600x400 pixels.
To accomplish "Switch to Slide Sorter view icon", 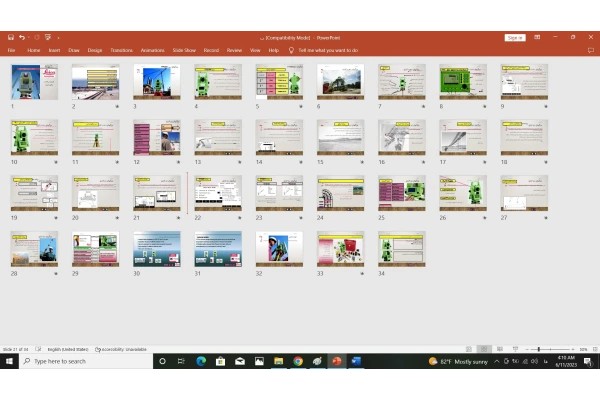I will pos(484,349).
